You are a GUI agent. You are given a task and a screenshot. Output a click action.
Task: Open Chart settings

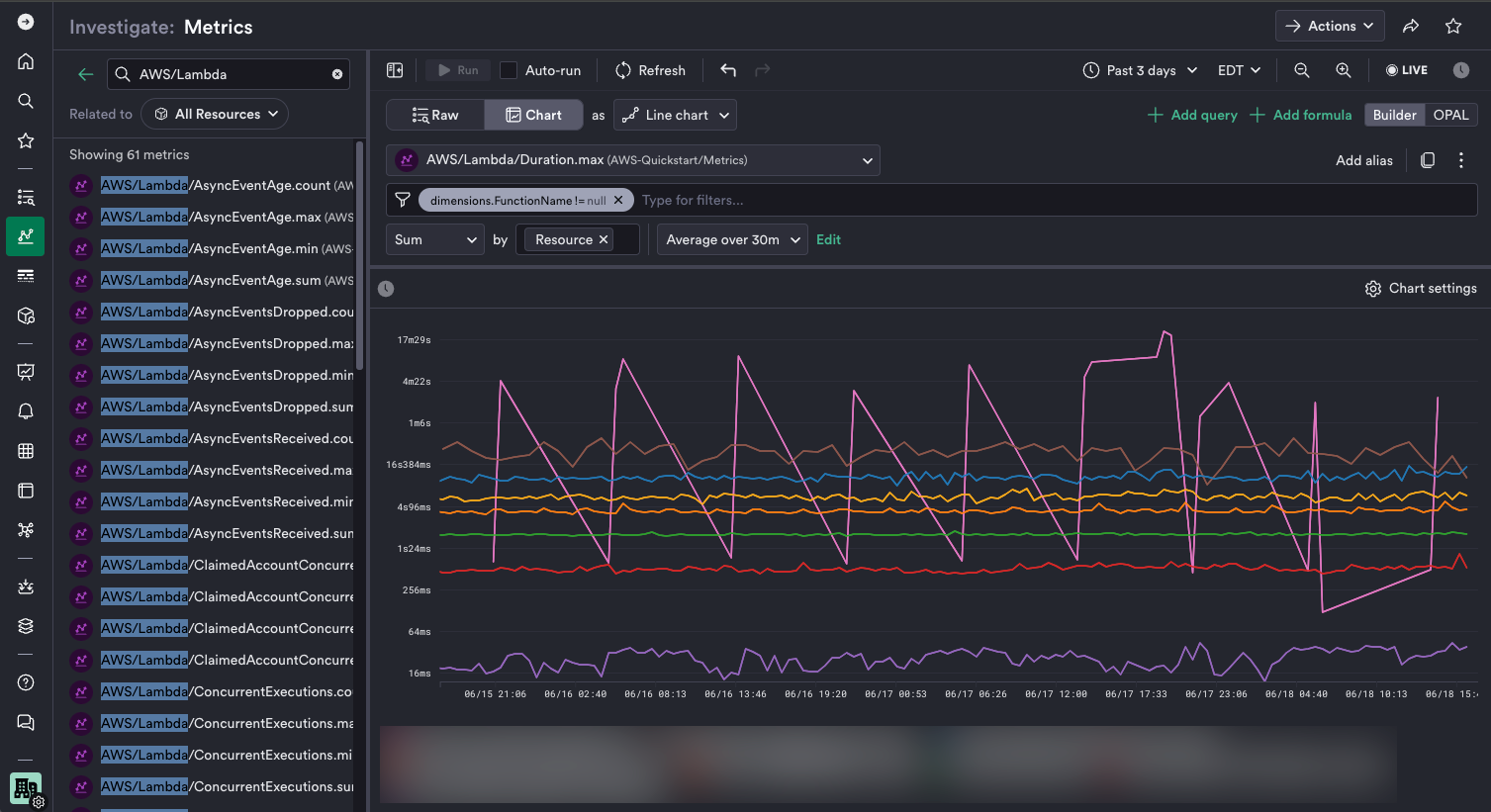[x=1421, y=289]
